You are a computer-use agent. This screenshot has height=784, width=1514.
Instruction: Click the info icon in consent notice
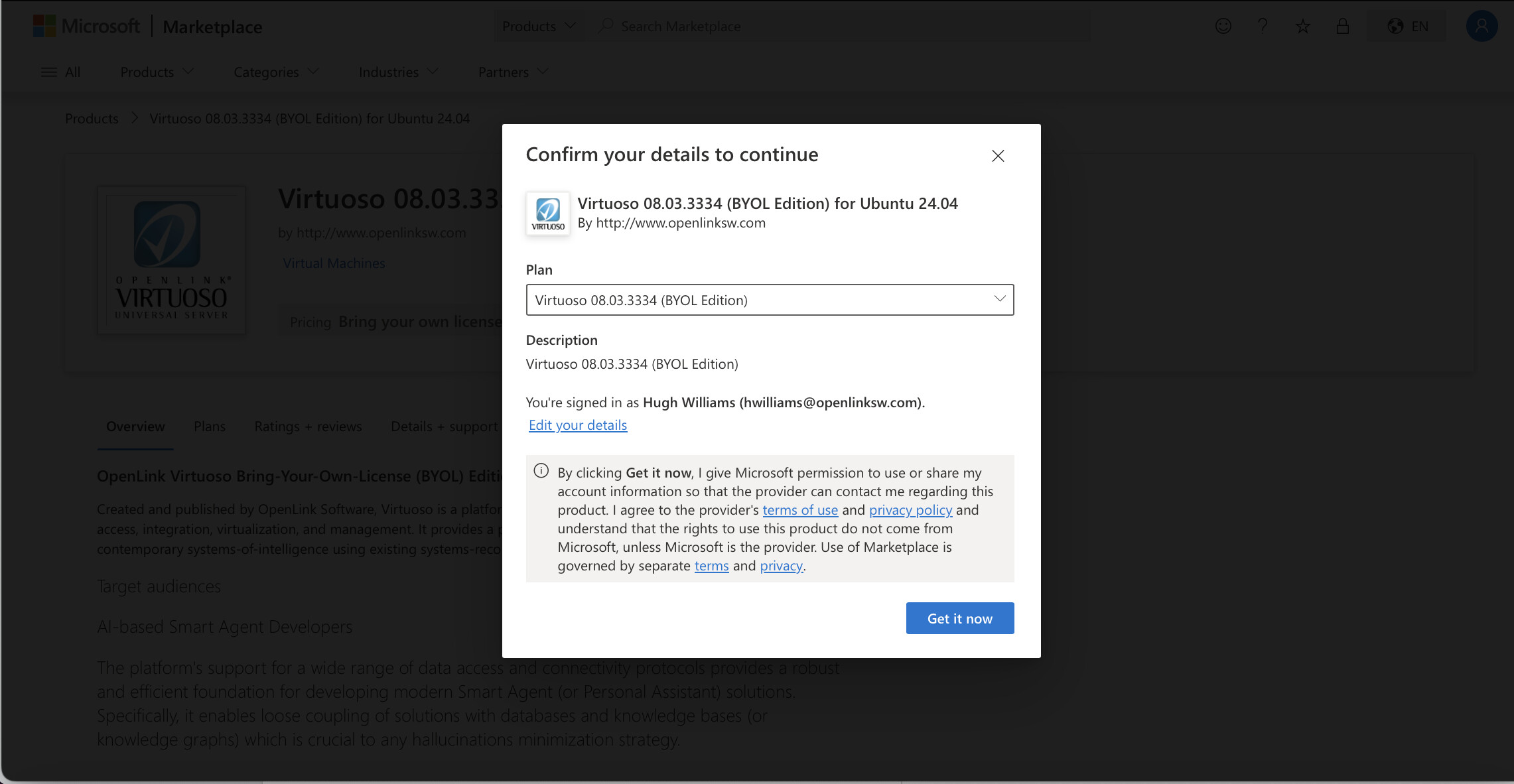pyautogui.click(x=541, y=471)
